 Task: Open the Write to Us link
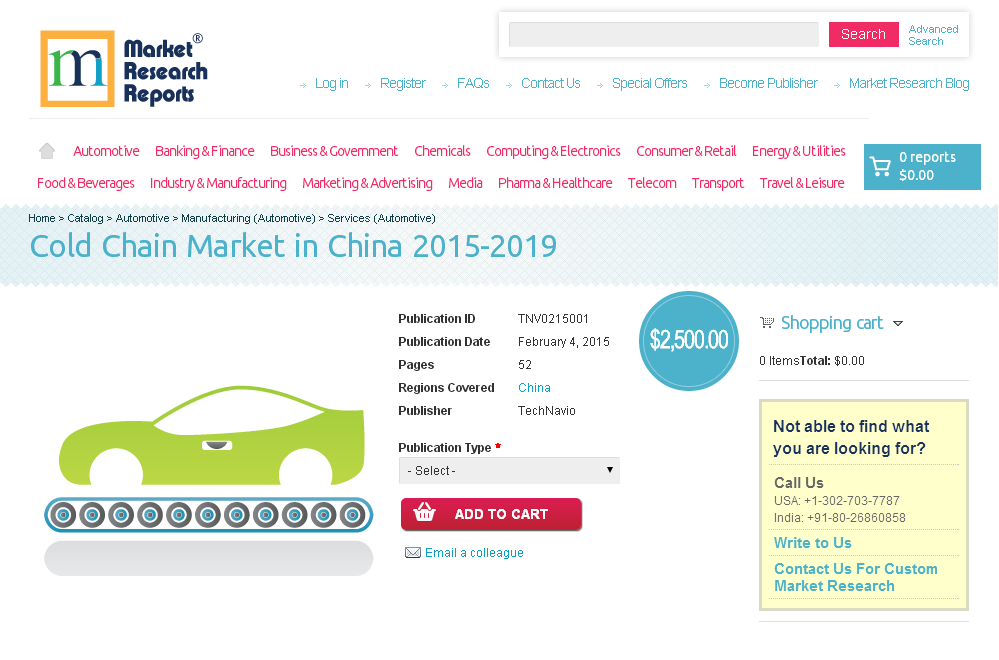pos(812,543)
